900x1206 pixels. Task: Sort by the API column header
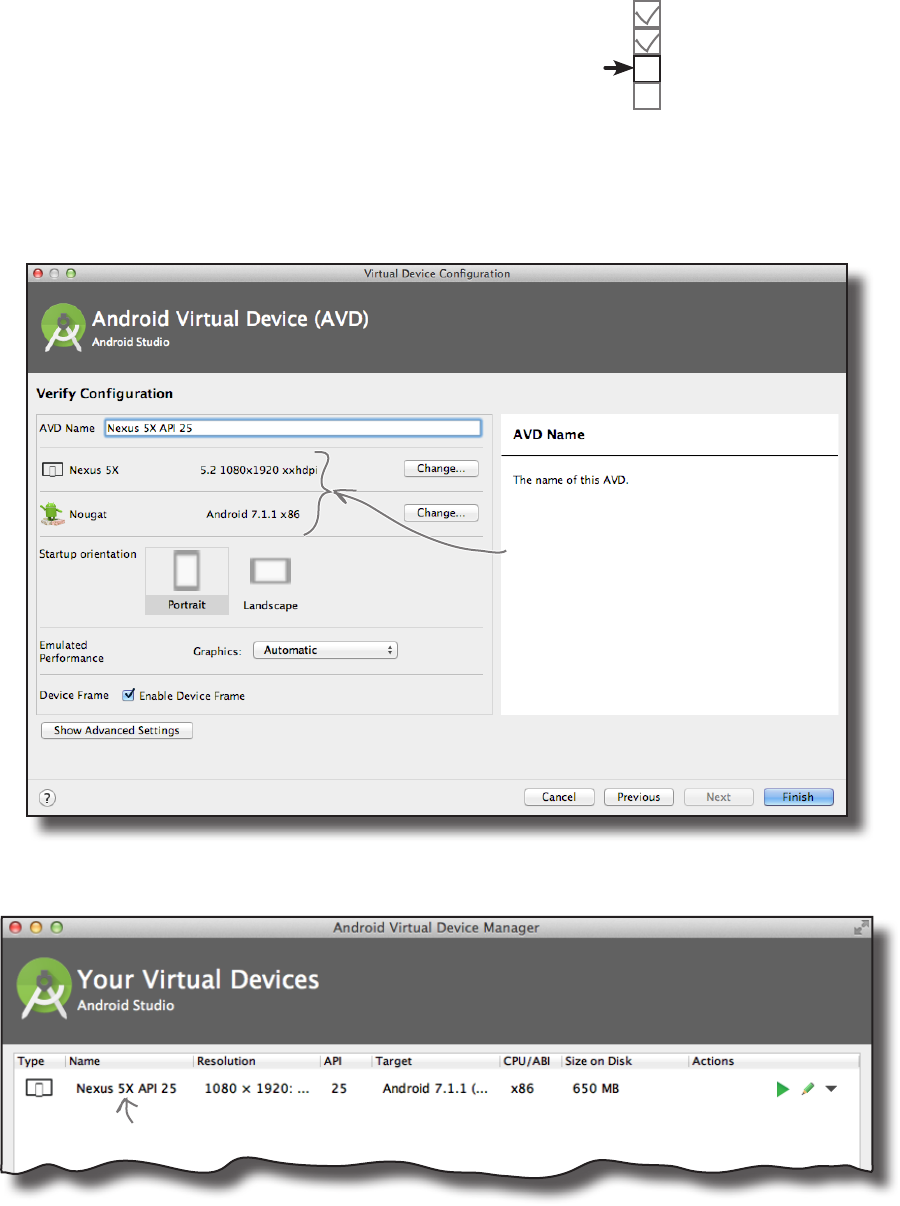point(332,1061)
